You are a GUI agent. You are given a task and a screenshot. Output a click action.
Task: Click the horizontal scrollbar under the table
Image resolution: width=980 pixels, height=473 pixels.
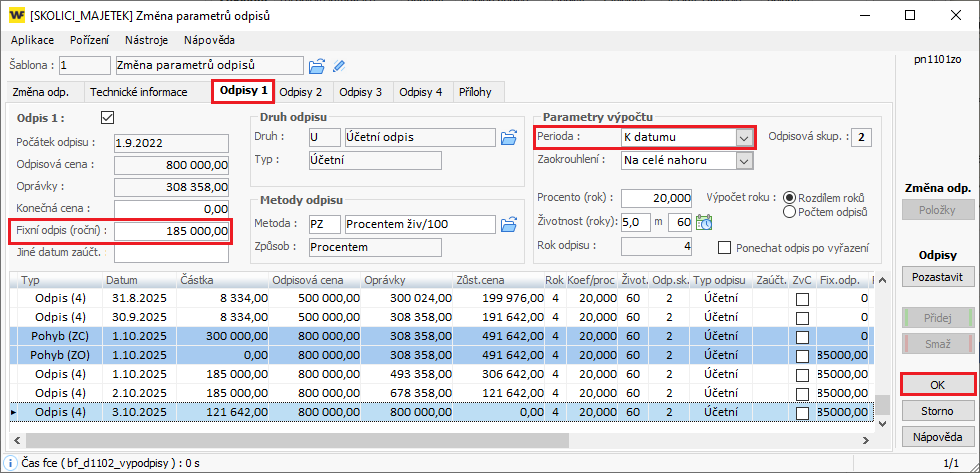(x=300, y=440)
